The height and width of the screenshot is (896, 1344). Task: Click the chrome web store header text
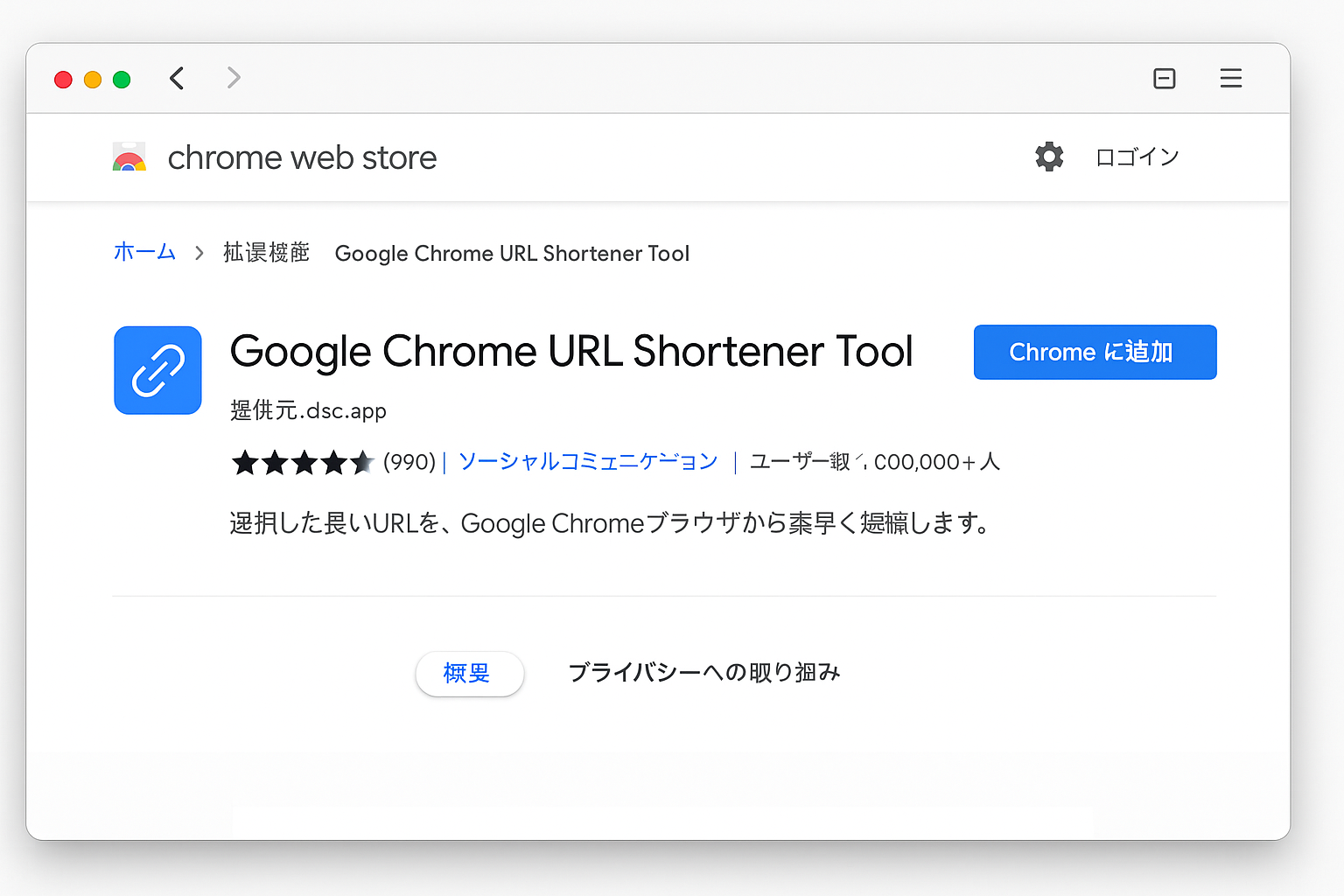pos(302,157)
